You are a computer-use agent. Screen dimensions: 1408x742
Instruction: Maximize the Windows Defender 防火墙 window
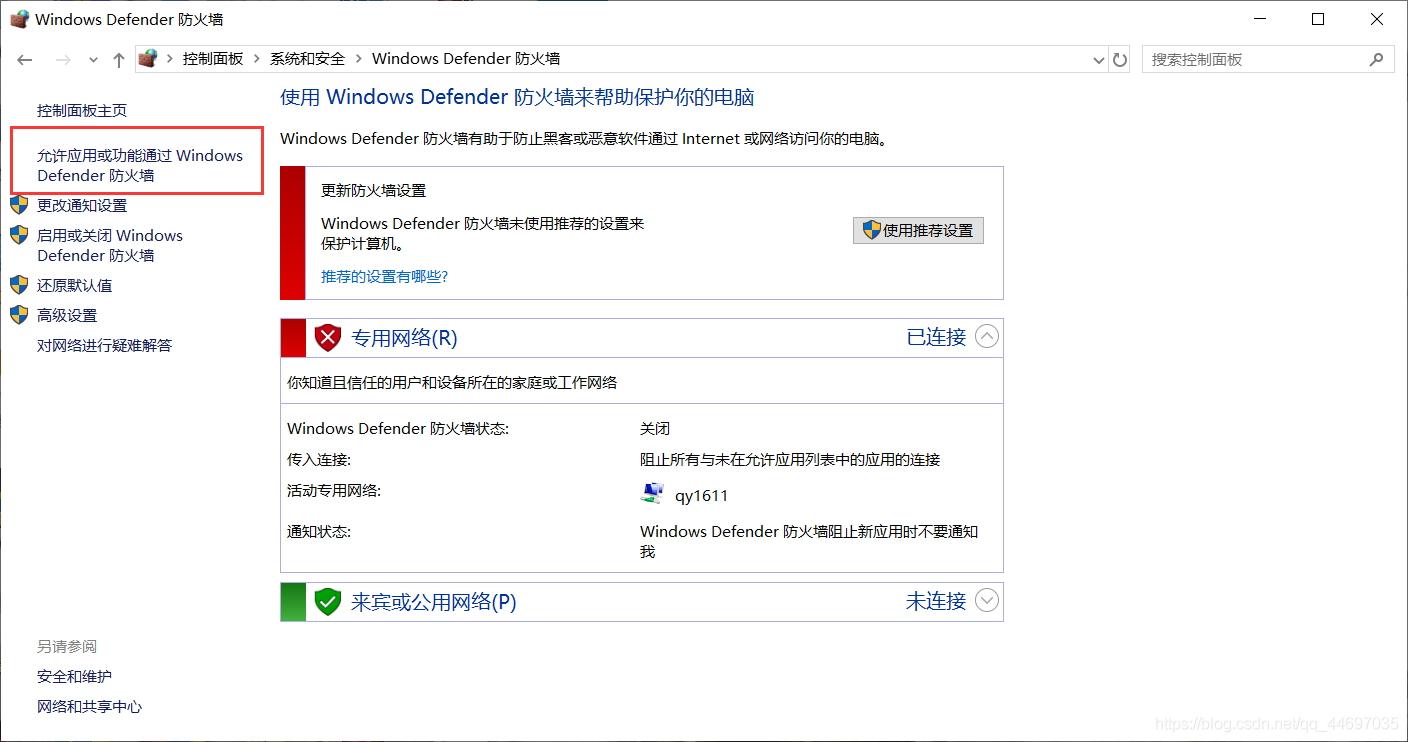[x=1318, y=19]
